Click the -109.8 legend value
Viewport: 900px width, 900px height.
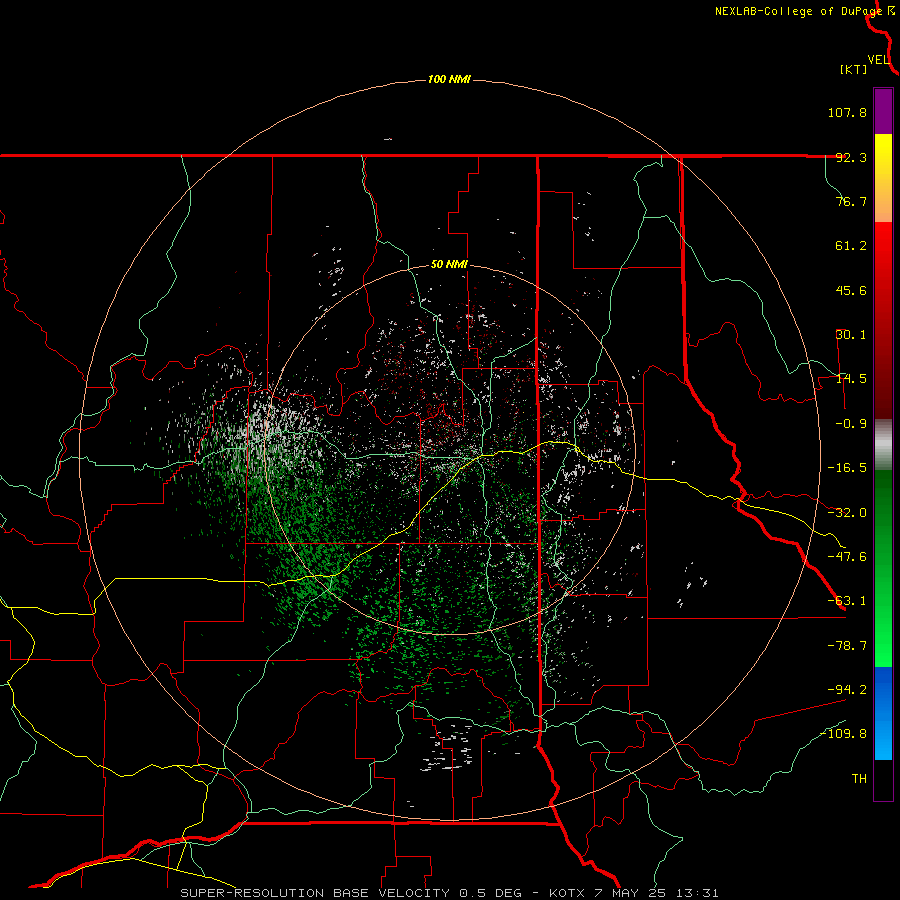click(844, 734)
